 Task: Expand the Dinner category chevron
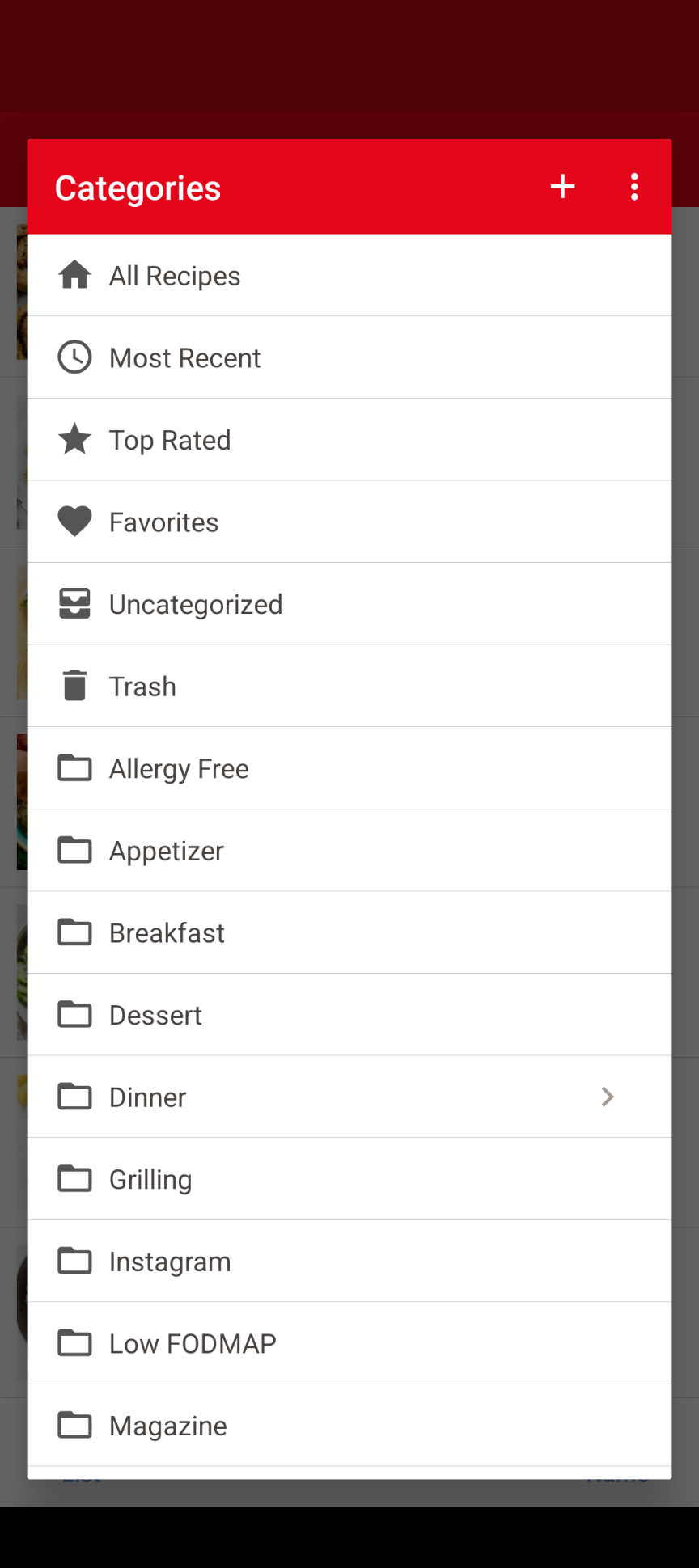(608, 1097)
